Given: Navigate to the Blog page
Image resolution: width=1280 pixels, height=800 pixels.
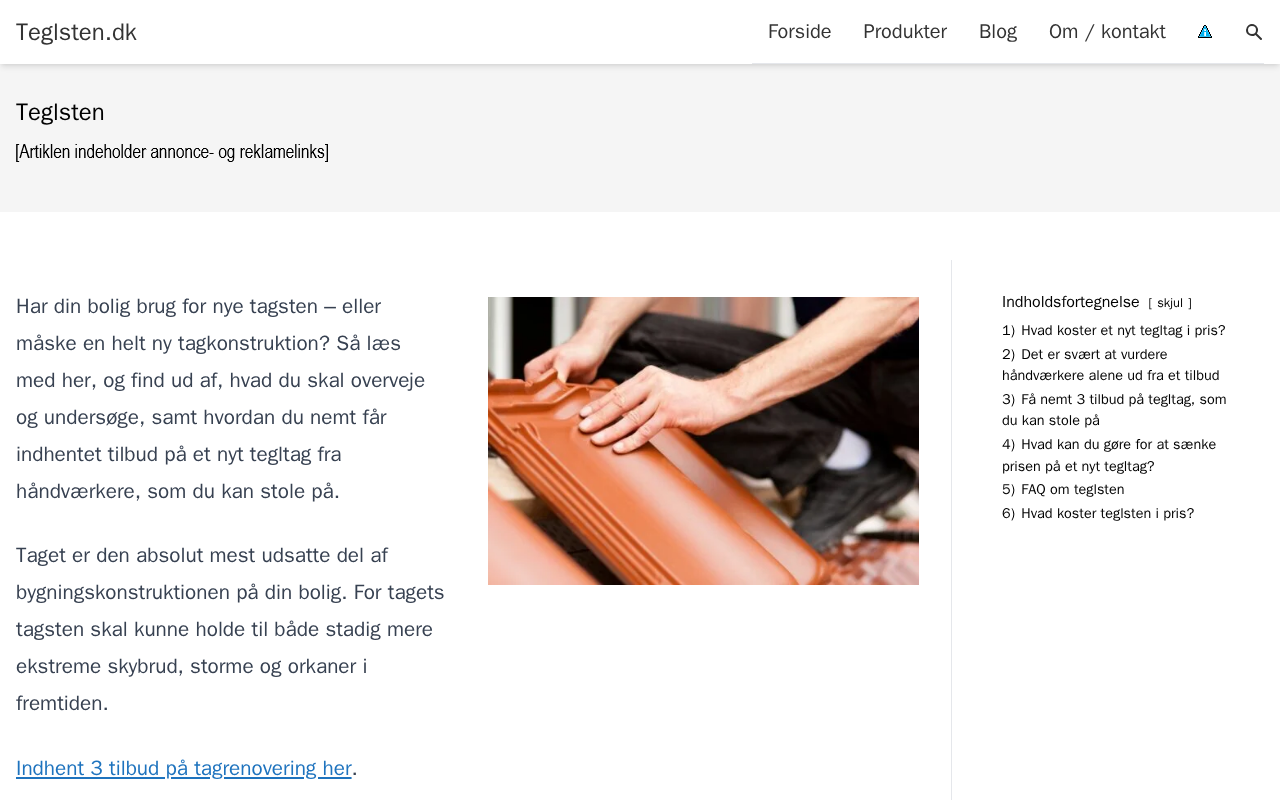Looking at the screenshot, I should click(998, 32).
